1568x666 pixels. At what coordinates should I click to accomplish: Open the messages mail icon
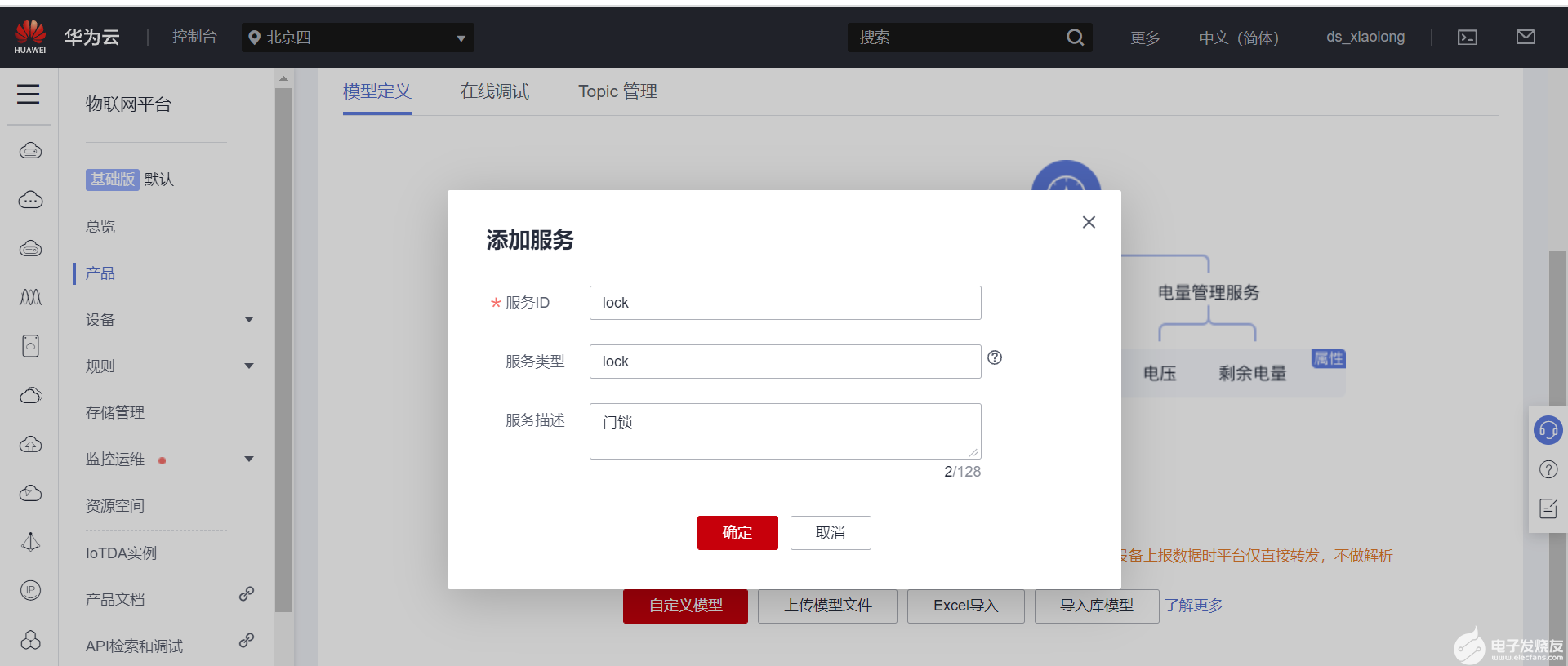coord(1526,37)
